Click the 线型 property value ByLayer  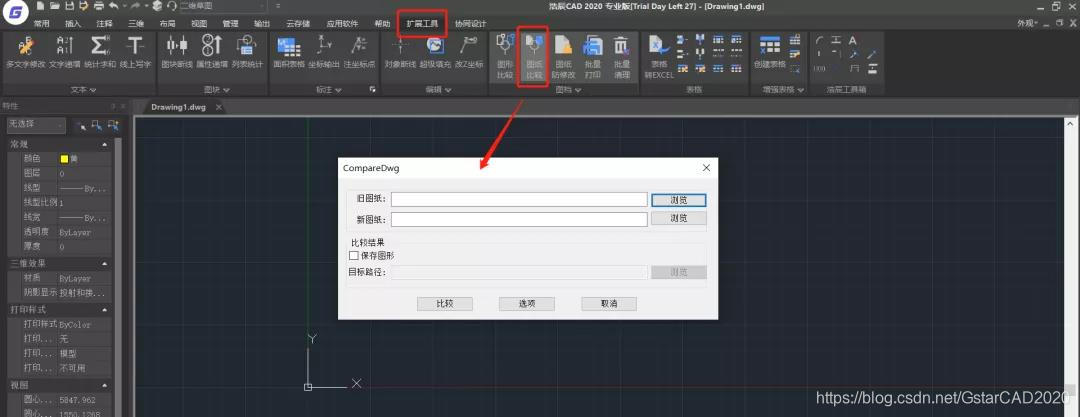(x=83, y=188)
